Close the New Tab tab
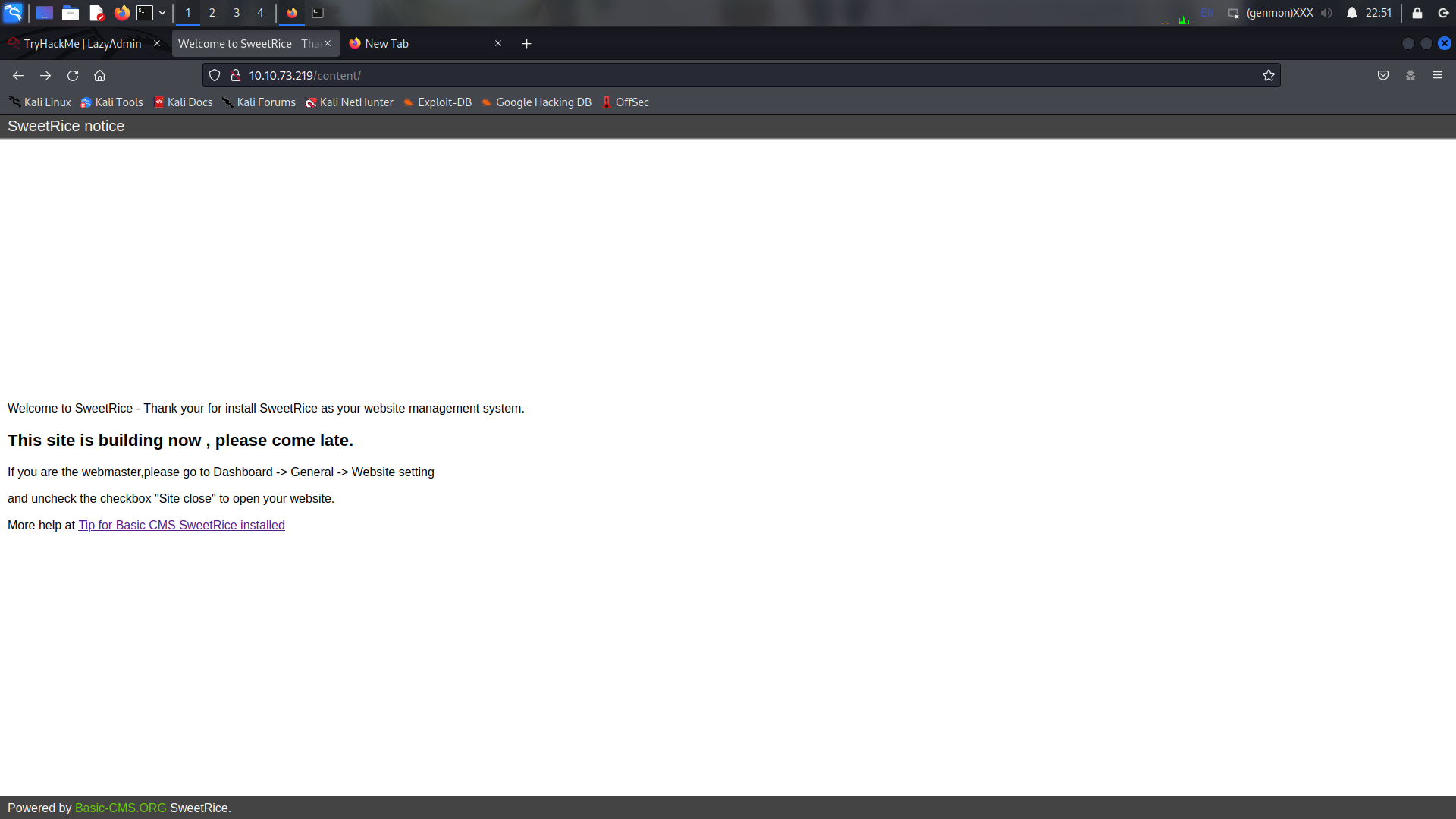 (x=498, y=43)
